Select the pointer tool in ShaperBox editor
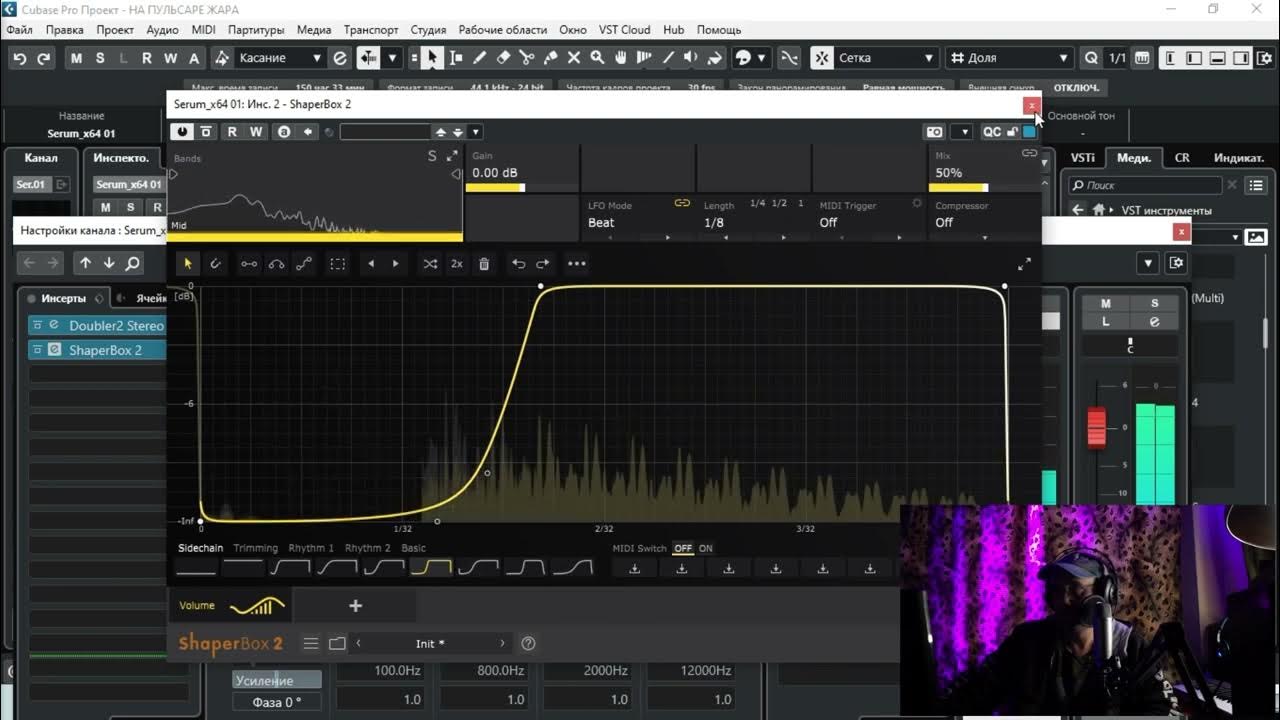Viewport: 1280px width, 720px height. 187,264
